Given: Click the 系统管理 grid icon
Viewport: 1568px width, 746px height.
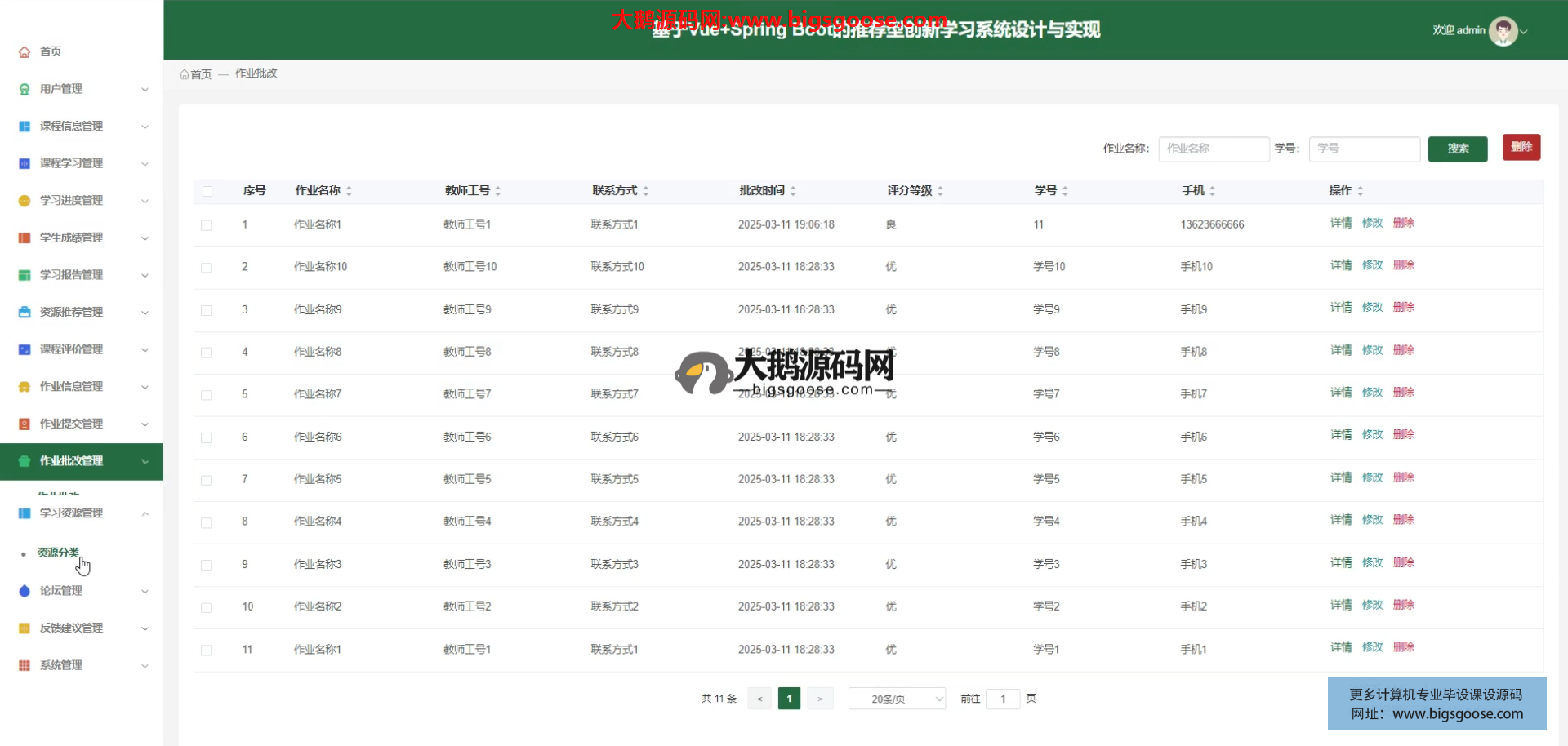Looking at the screenshot, I should (24, 665).
